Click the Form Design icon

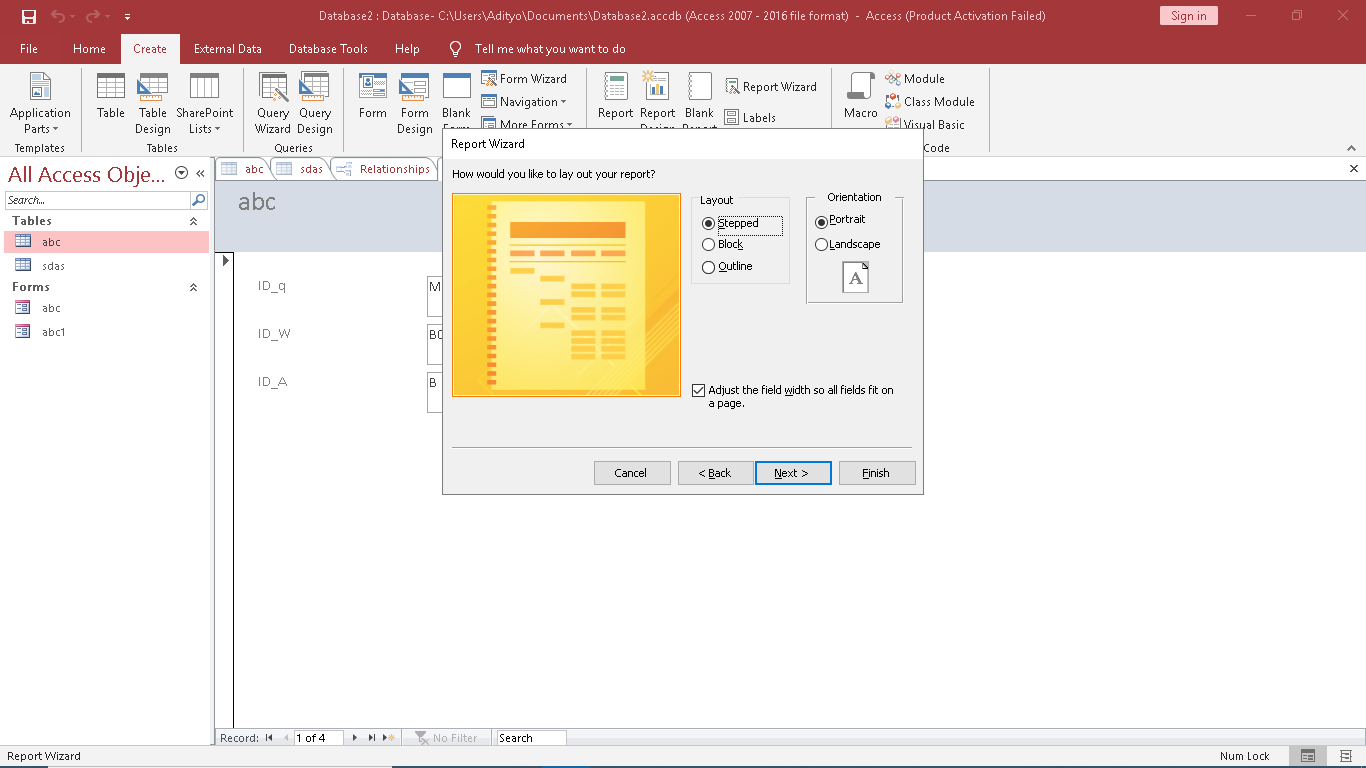point(414,103)
